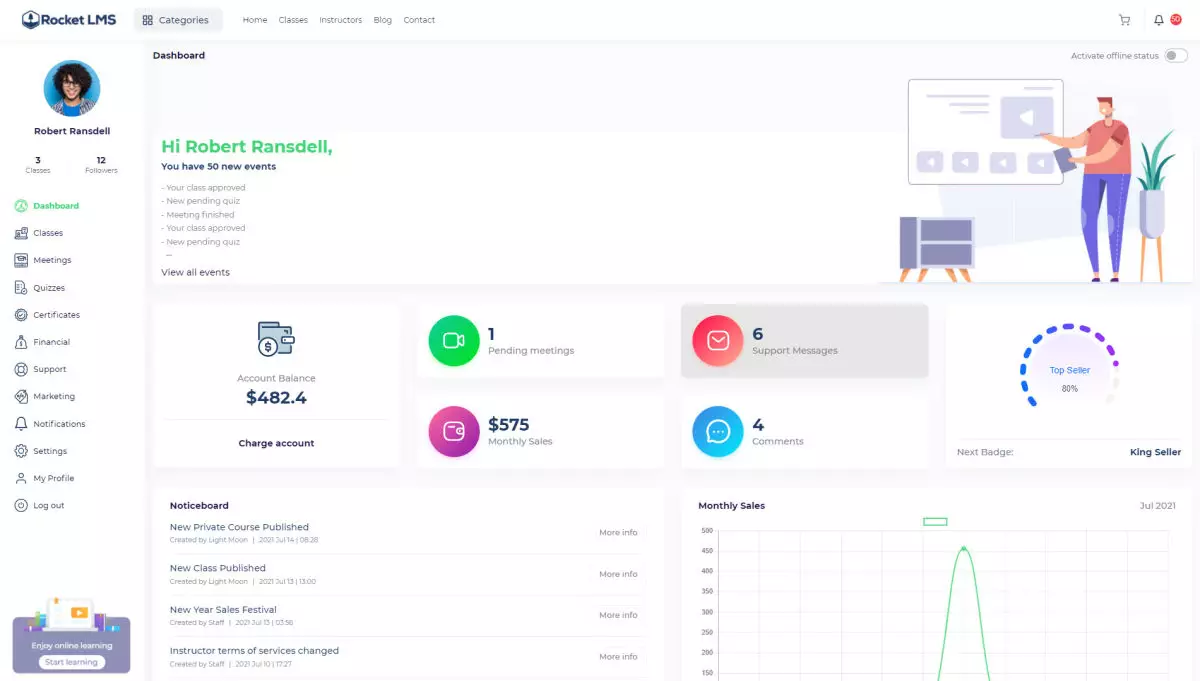Select Meetings in the sidebar menu
Viewport: 1200px width, 681px height.
click(52, 260)
